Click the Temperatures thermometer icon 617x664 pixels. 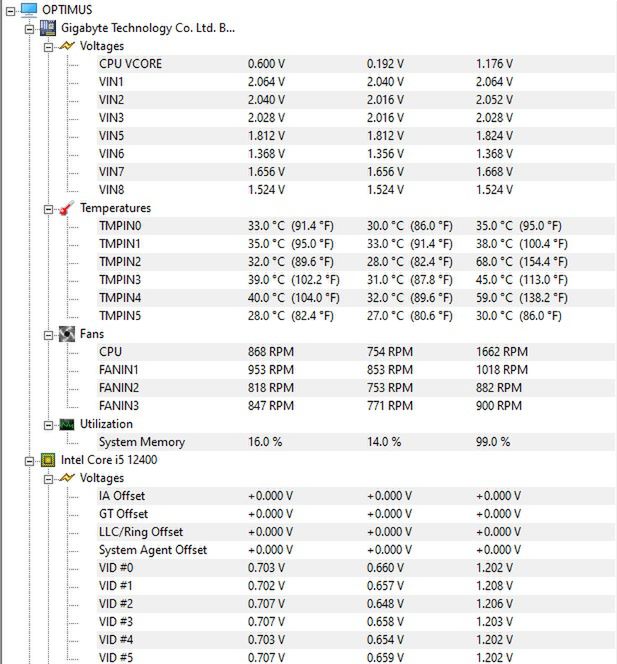[x=67, y=208]
